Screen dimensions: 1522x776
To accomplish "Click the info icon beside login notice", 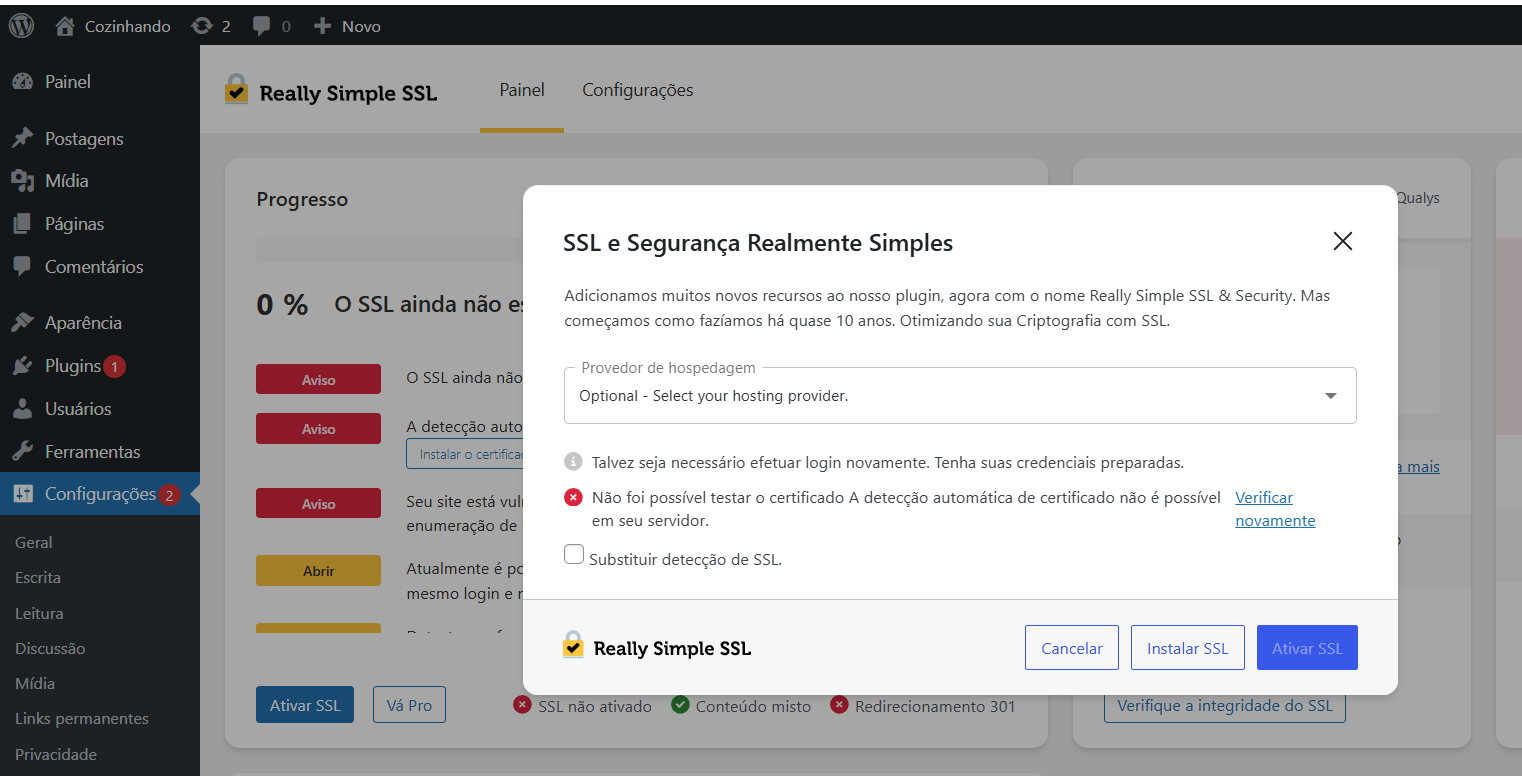I will point(573,462).
